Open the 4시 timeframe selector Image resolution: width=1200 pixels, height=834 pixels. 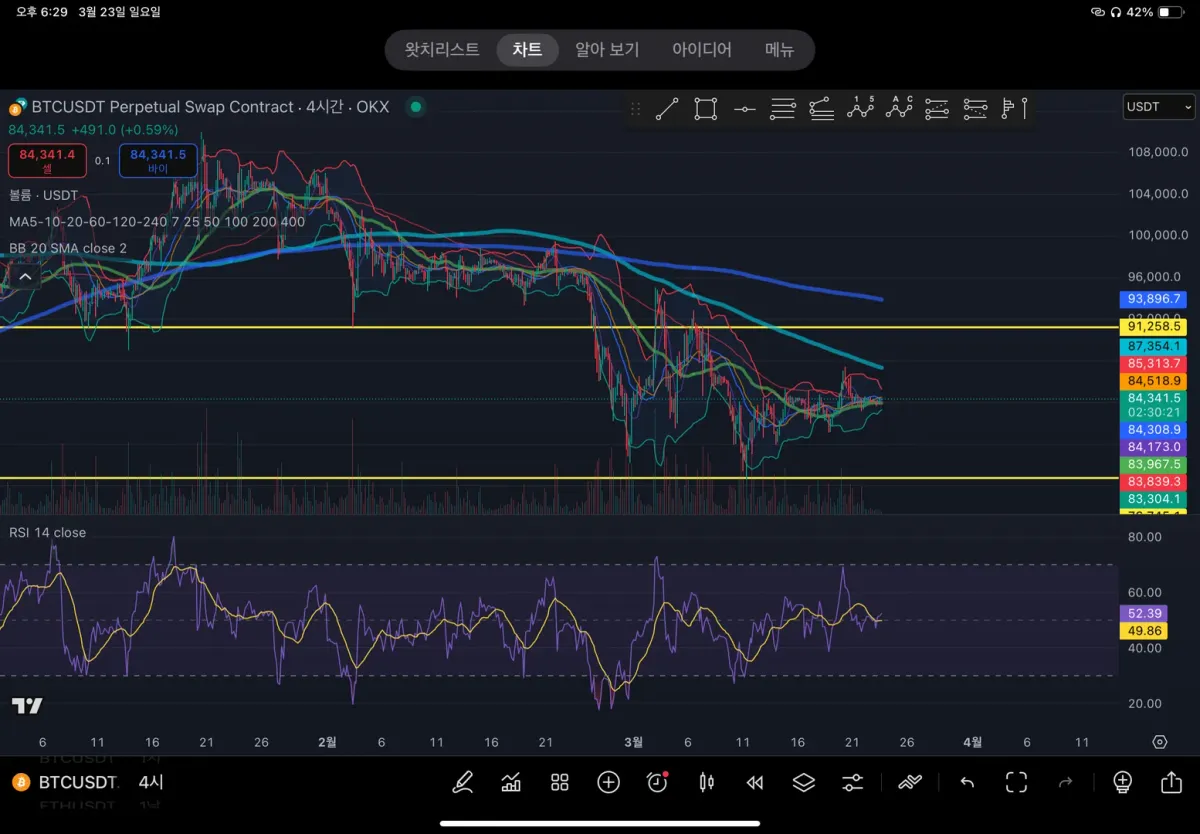[151, 782]
